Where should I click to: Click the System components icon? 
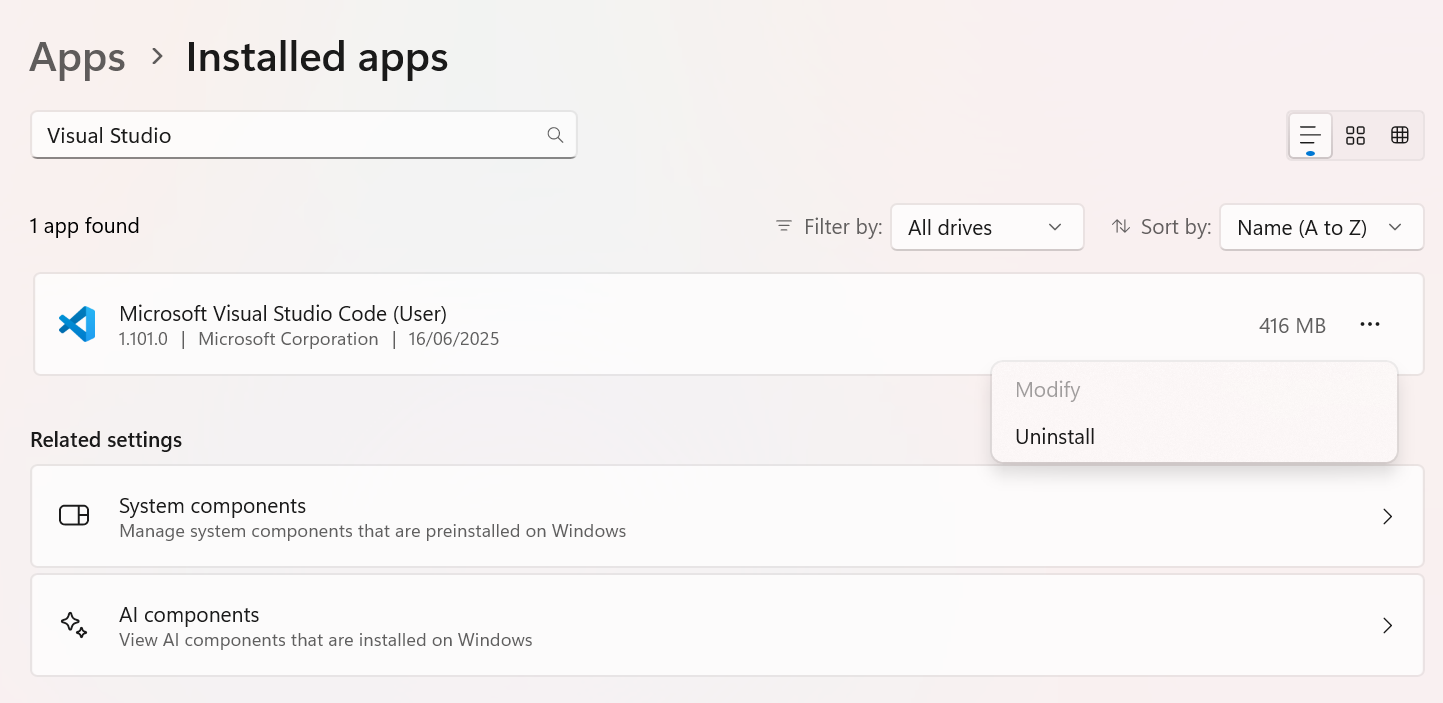(x=74, y=515)
